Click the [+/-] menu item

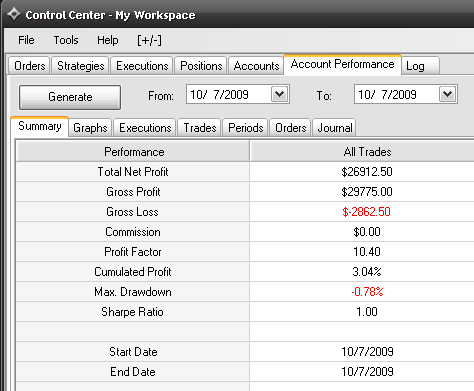149,40
